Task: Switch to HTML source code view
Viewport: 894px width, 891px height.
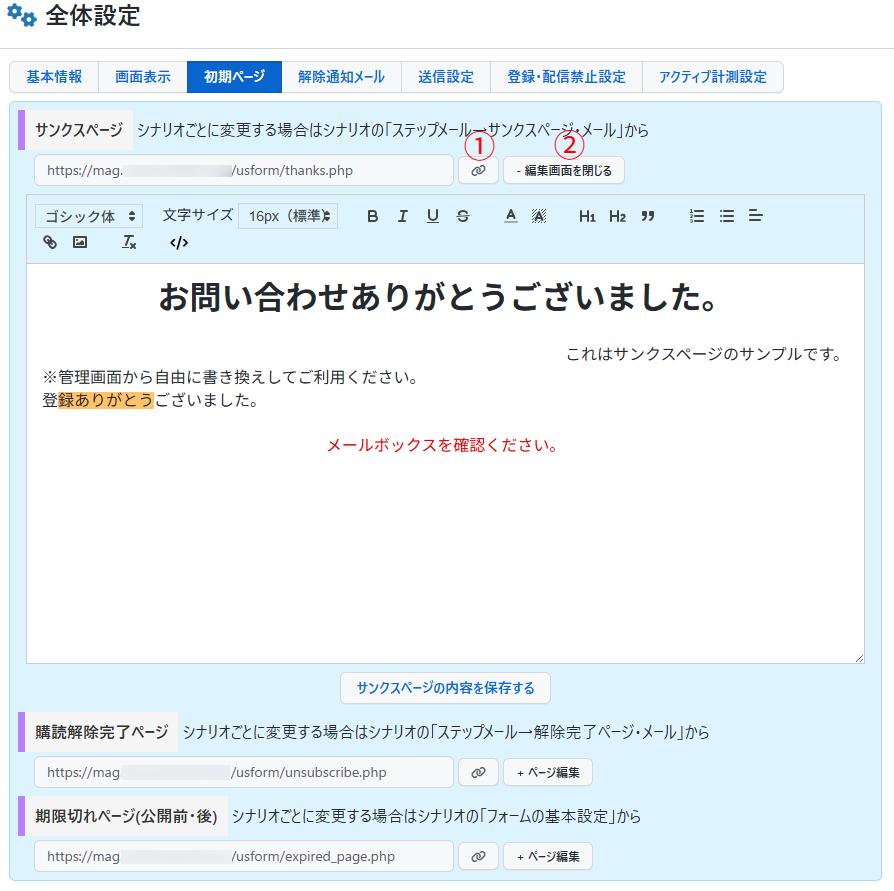Action: click(179, 242)
